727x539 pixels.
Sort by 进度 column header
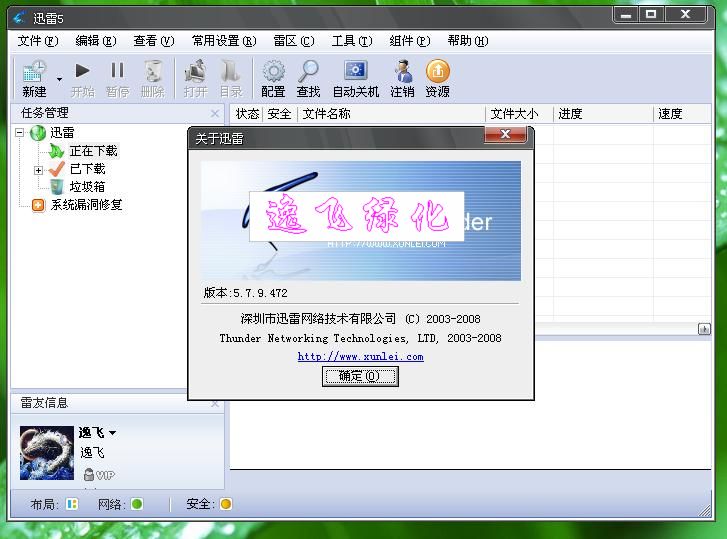click(603, 114)
